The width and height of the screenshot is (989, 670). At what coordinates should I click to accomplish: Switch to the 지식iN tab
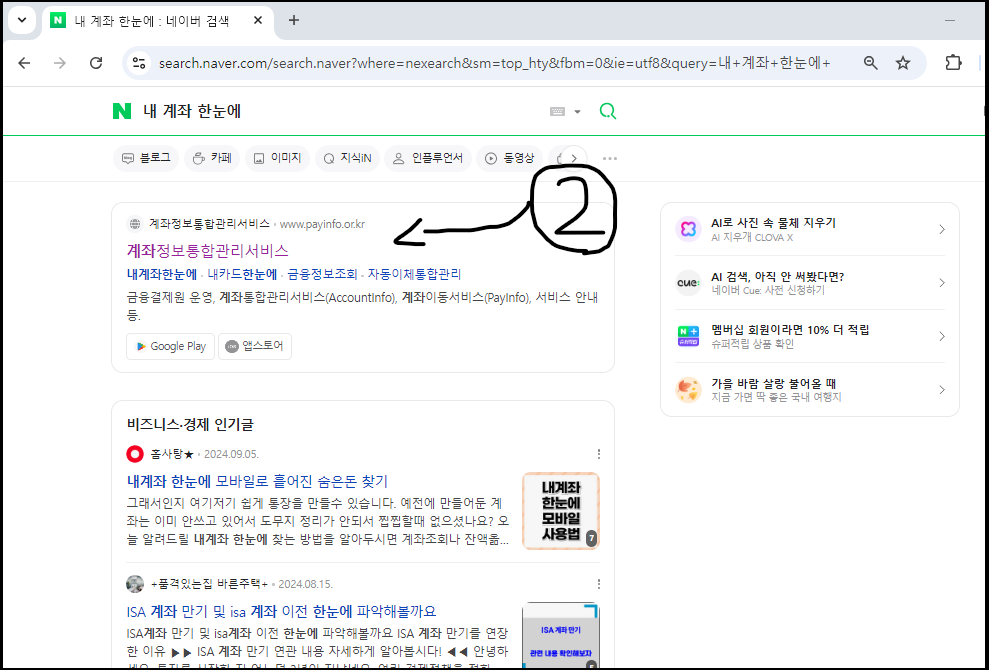coord(348,158)
